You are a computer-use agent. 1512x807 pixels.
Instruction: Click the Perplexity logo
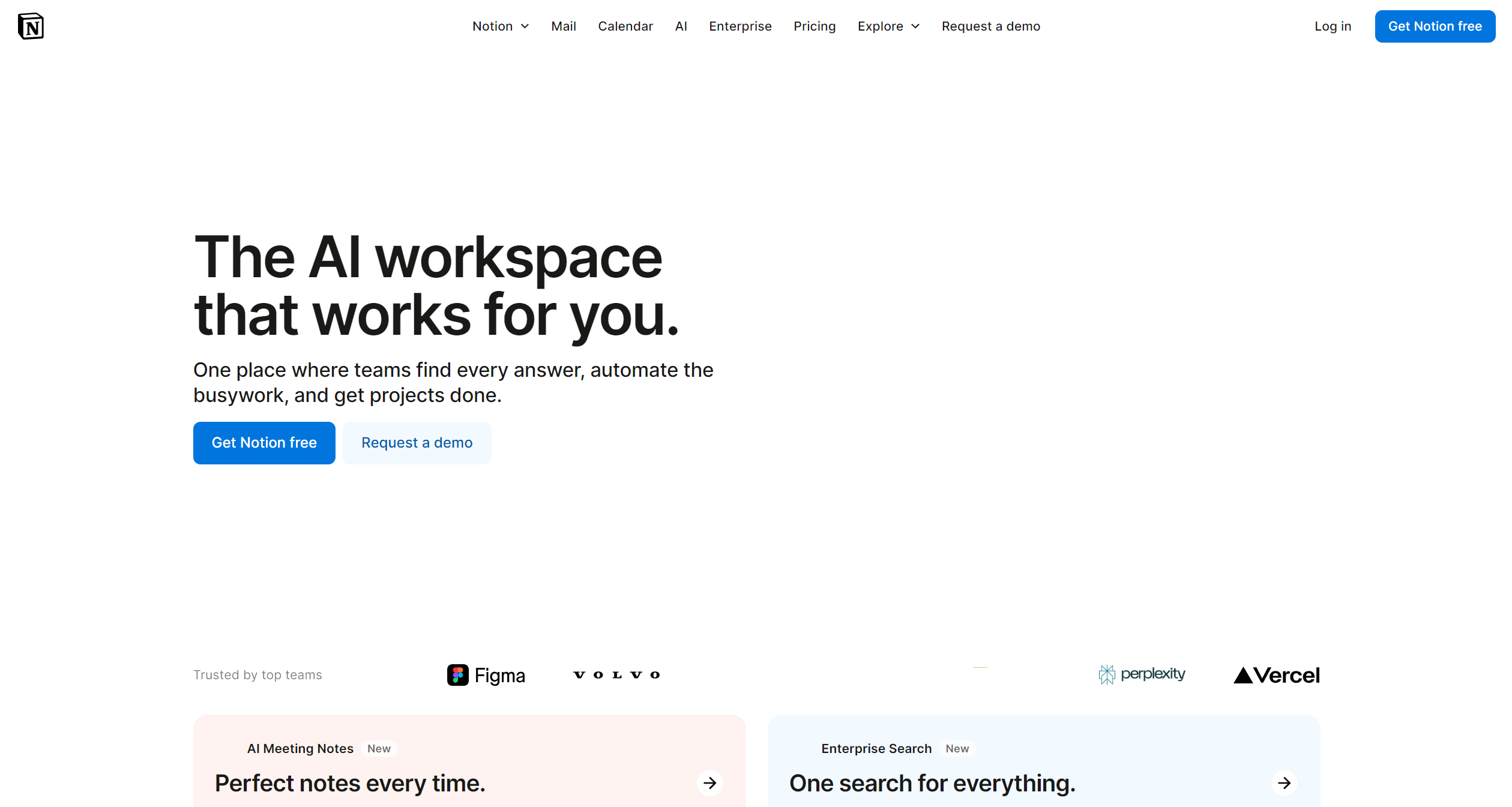pos(1142,674)
